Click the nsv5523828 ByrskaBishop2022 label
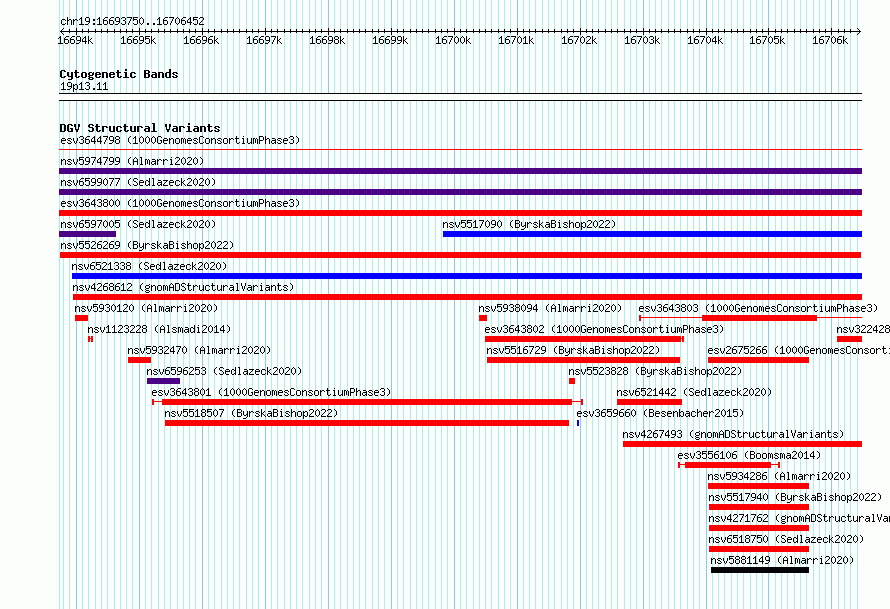Screen dimensions: 890x609 (655, 371)
